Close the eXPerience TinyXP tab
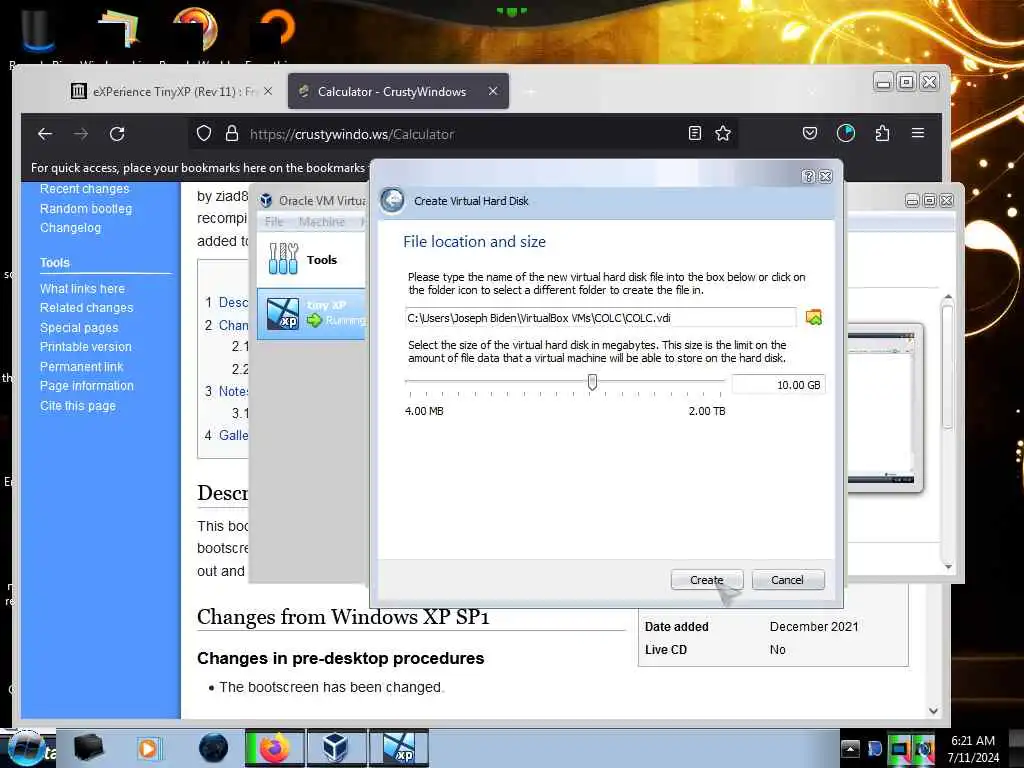Image resolution: width=1024 pixels, height=768 pixels. [x=268, y=91]
